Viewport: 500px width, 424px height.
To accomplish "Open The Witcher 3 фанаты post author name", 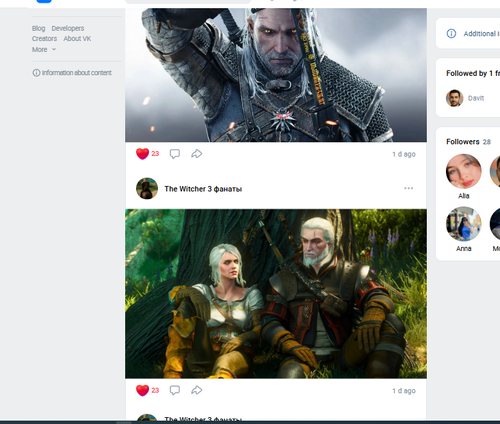I will tap(203, 189).
